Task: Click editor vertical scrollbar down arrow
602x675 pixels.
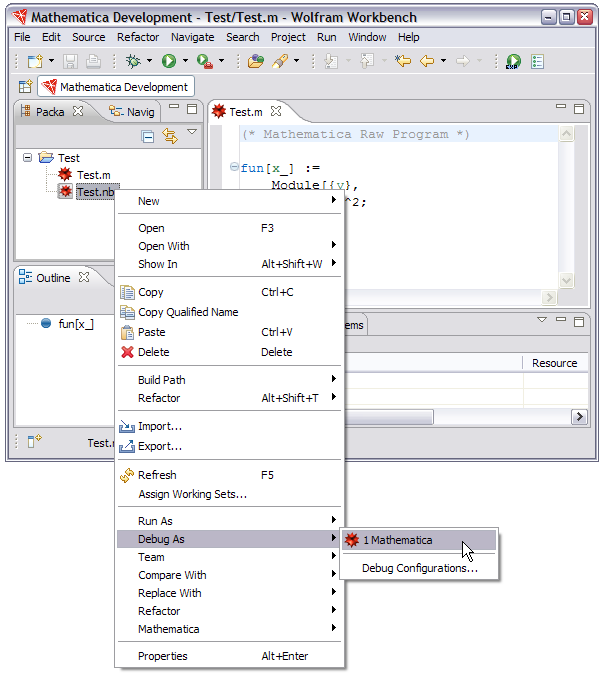Action: (566, 281)
